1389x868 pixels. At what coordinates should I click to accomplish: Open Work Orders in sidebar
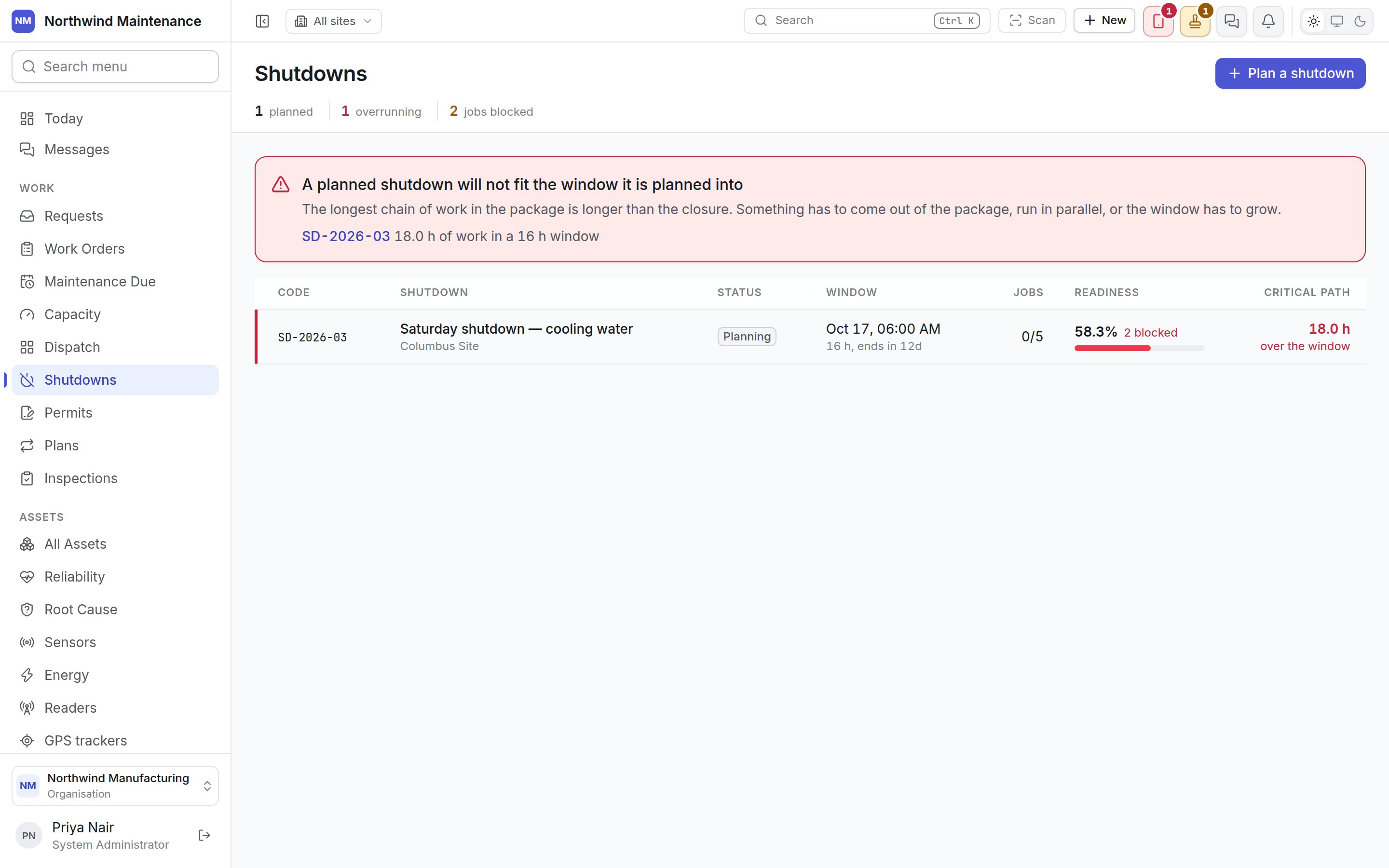point(115,248)
